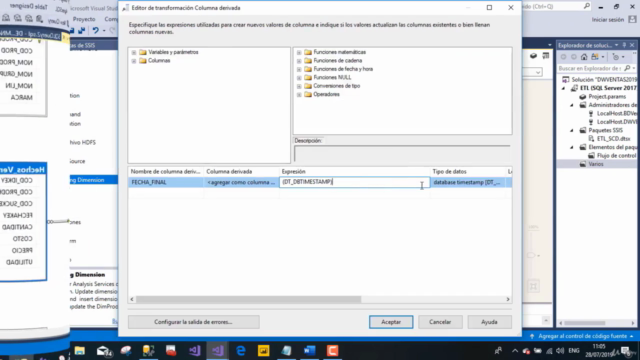Select the Varios folder in Solution Explorer
The width and height of the screenshot is (640, 360).
[x=596, y=164]
